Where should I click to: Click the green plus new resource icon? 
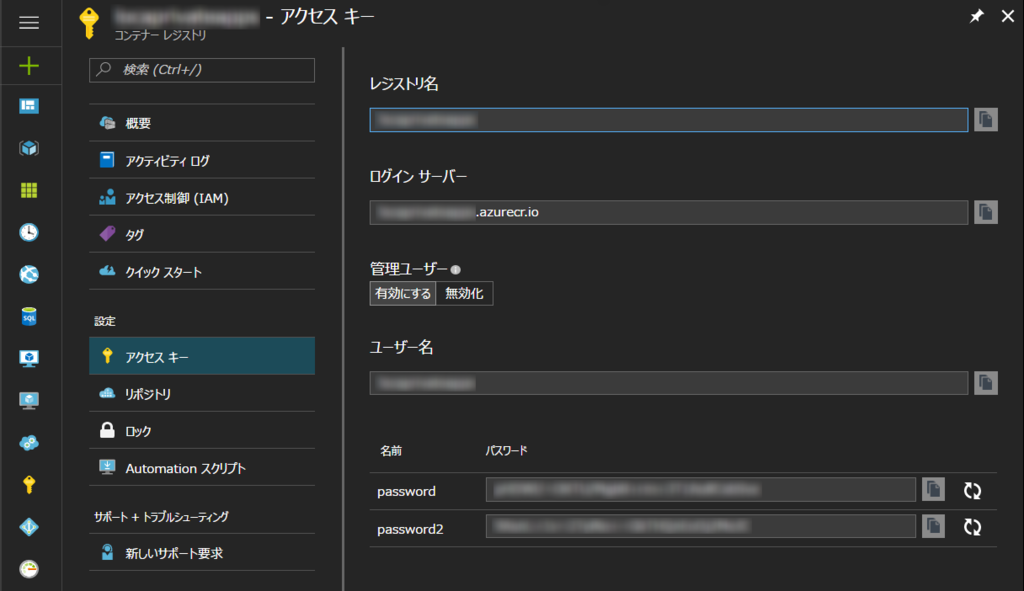tap(29, 65)
